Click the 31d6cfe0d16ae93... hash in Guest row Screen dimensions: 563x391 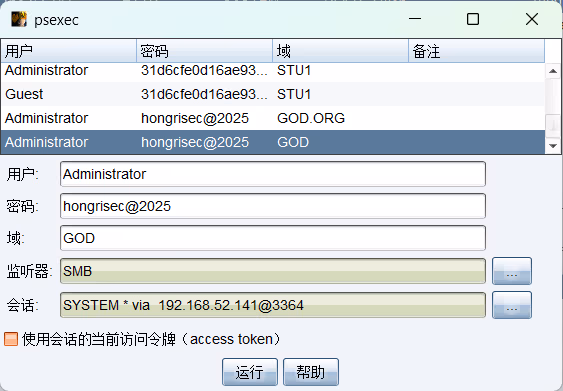(204, 94)
